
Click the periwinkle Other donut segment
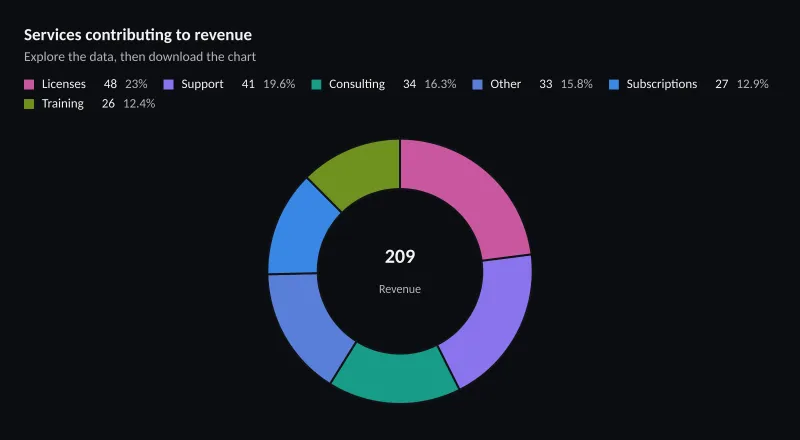tap(306, 324)
